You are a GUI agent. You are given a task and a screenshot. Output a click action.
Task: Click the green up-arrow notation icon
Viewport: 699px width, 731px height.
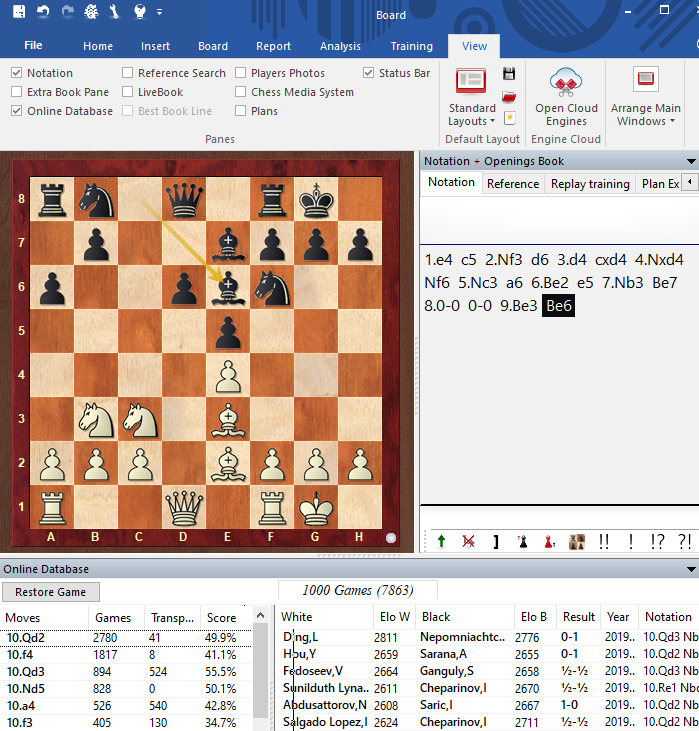pyautogui.click(x=441, y=541)
